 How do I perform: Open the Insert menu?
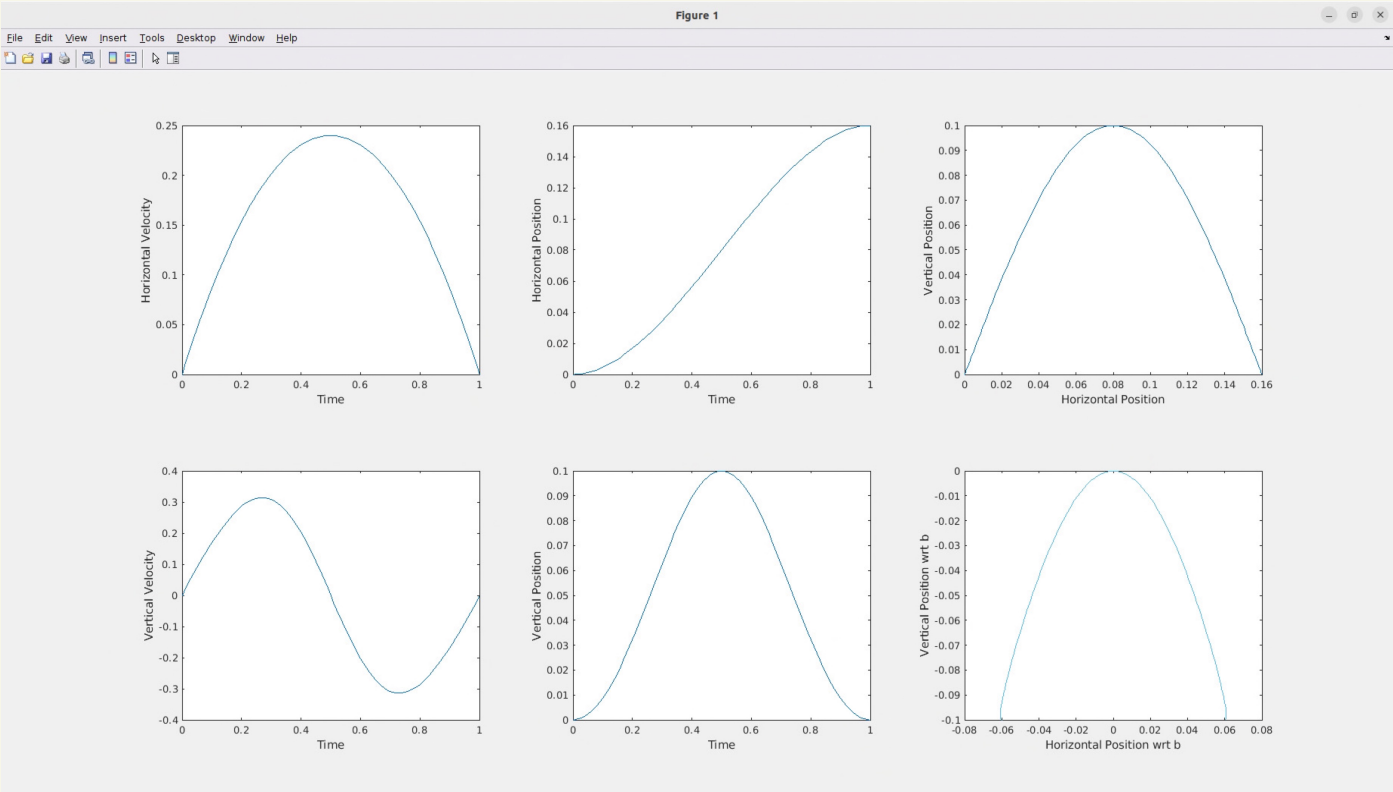tap(113, 38)
